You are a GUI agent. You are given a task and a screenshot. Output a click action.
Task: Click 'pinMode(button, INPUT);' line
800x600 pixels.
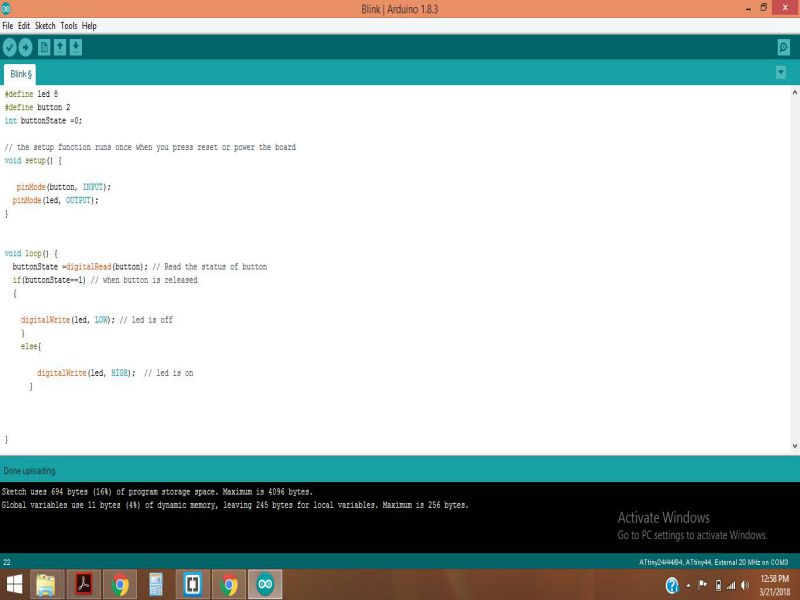click(63, 187)
